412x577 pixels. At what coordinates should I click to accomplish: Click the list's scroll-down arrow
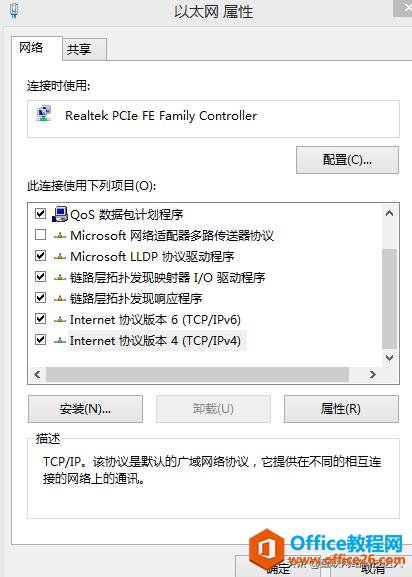tap(389, 357)
